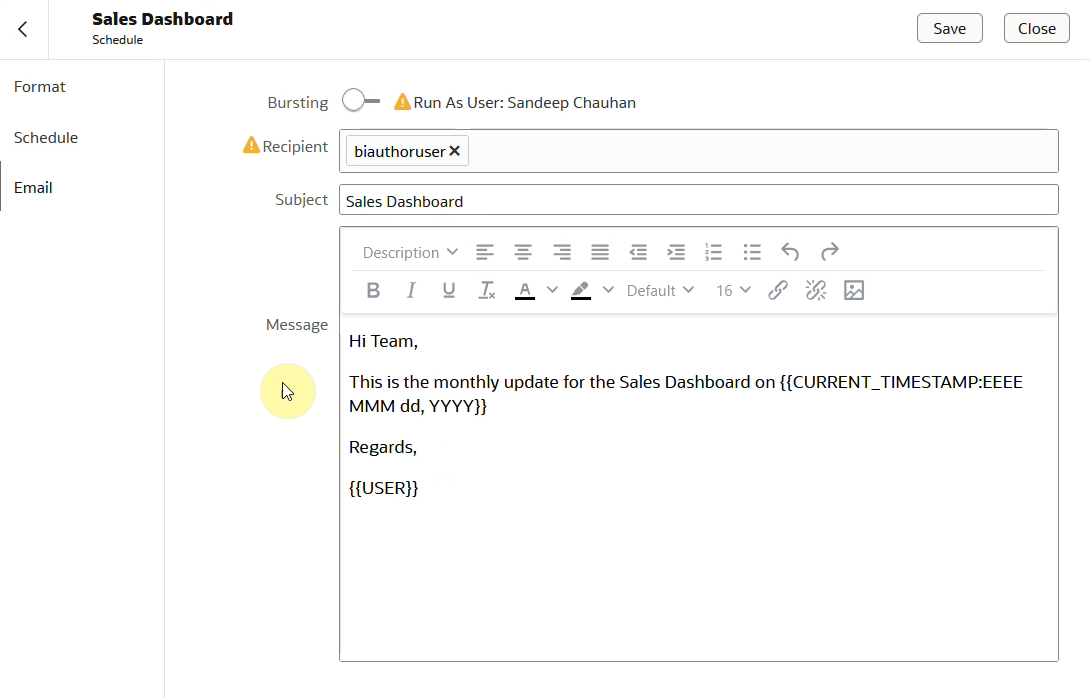Clear text formatting with the Tx icon
The image size is (1090, 698).
click(486, 290)
